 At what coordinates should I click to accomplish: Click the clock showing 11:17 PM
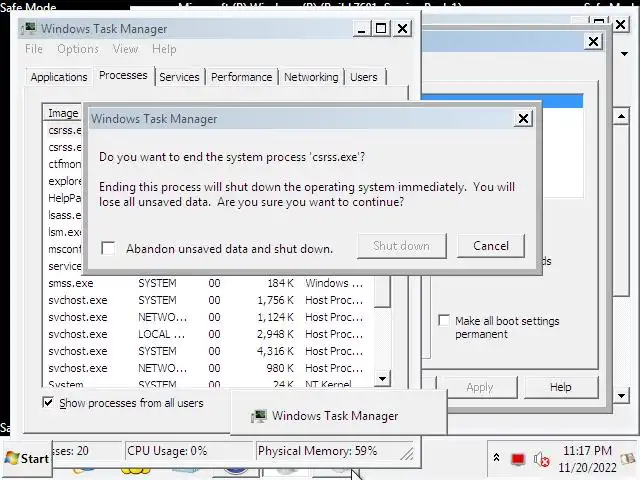587,451
